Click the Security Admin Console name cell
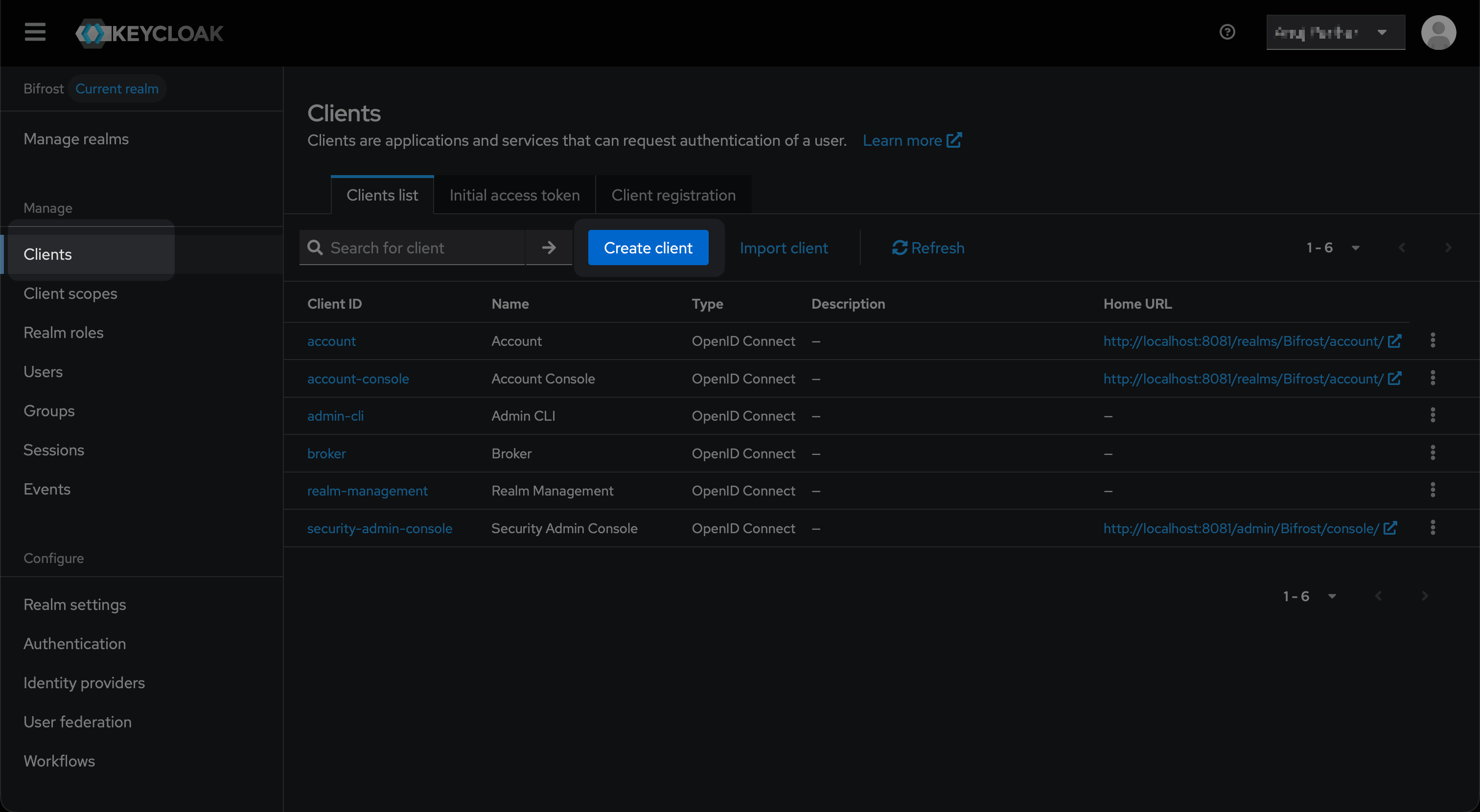Viewport: 1480px width, 812px height. pyautogui.click(x=564, y=528)
